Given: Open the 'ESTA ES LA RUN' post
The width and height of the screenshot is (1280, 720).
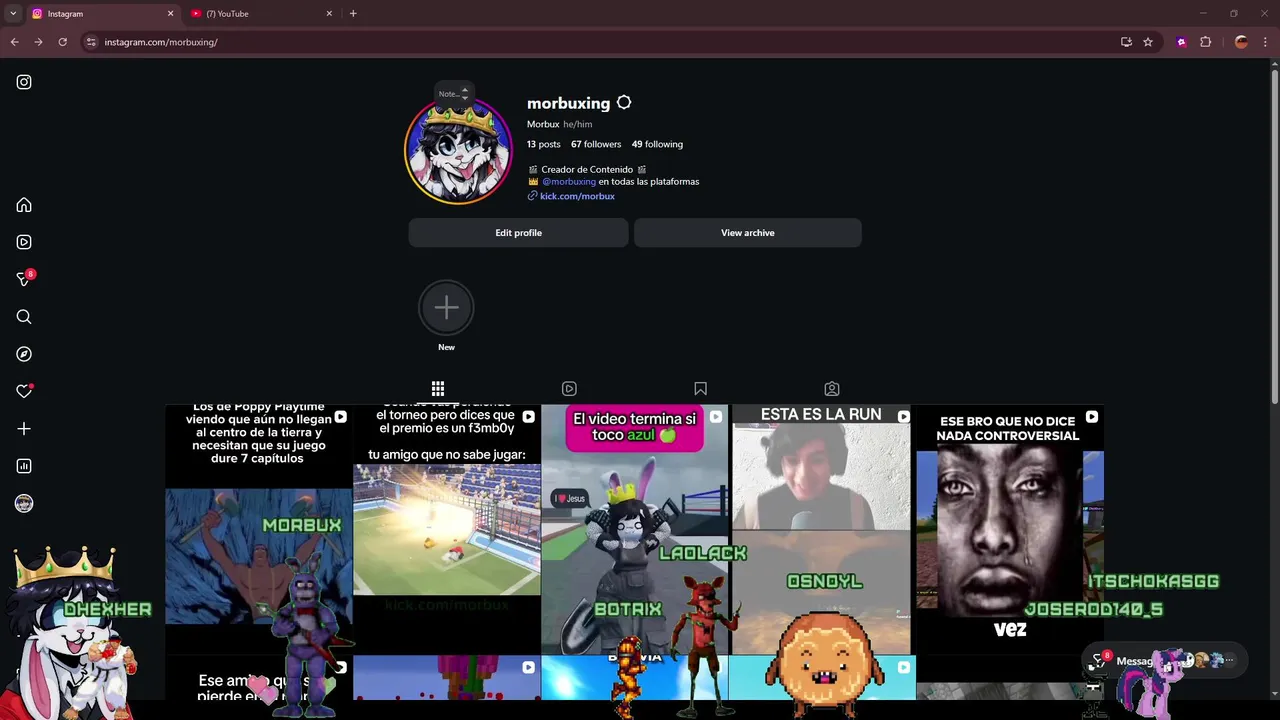Looking at the screenshot, I should [x=822, y=529].
